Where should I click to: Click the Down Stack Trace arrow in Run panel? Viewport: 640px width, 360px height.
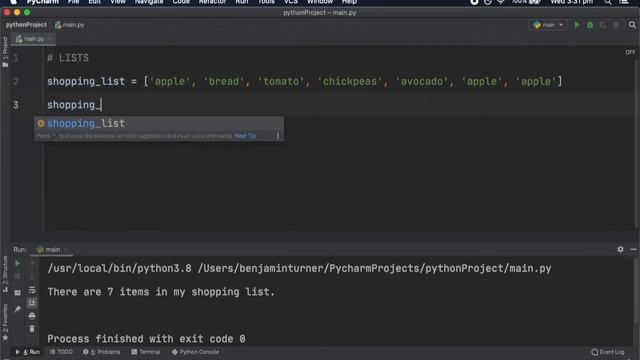click(32, 277)
